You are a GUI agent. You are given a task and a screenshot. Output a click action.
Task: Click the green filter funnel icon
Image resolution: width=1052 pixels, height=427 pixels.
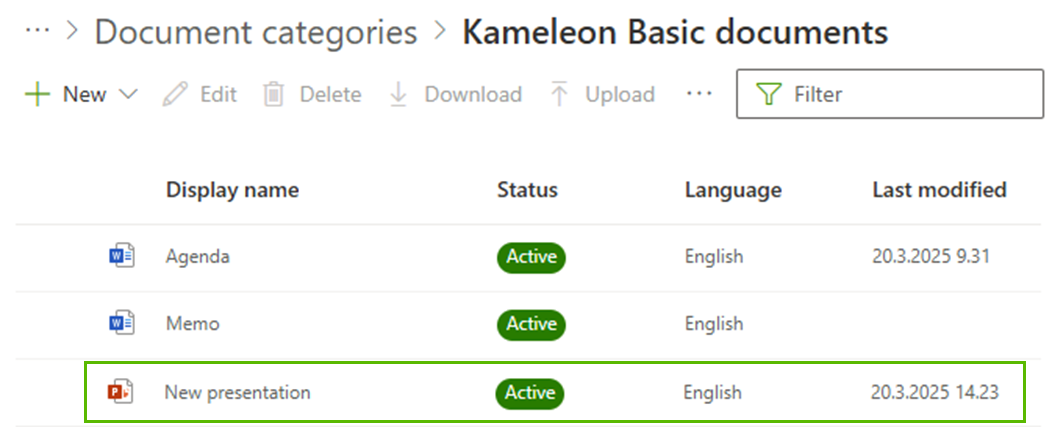768,95
